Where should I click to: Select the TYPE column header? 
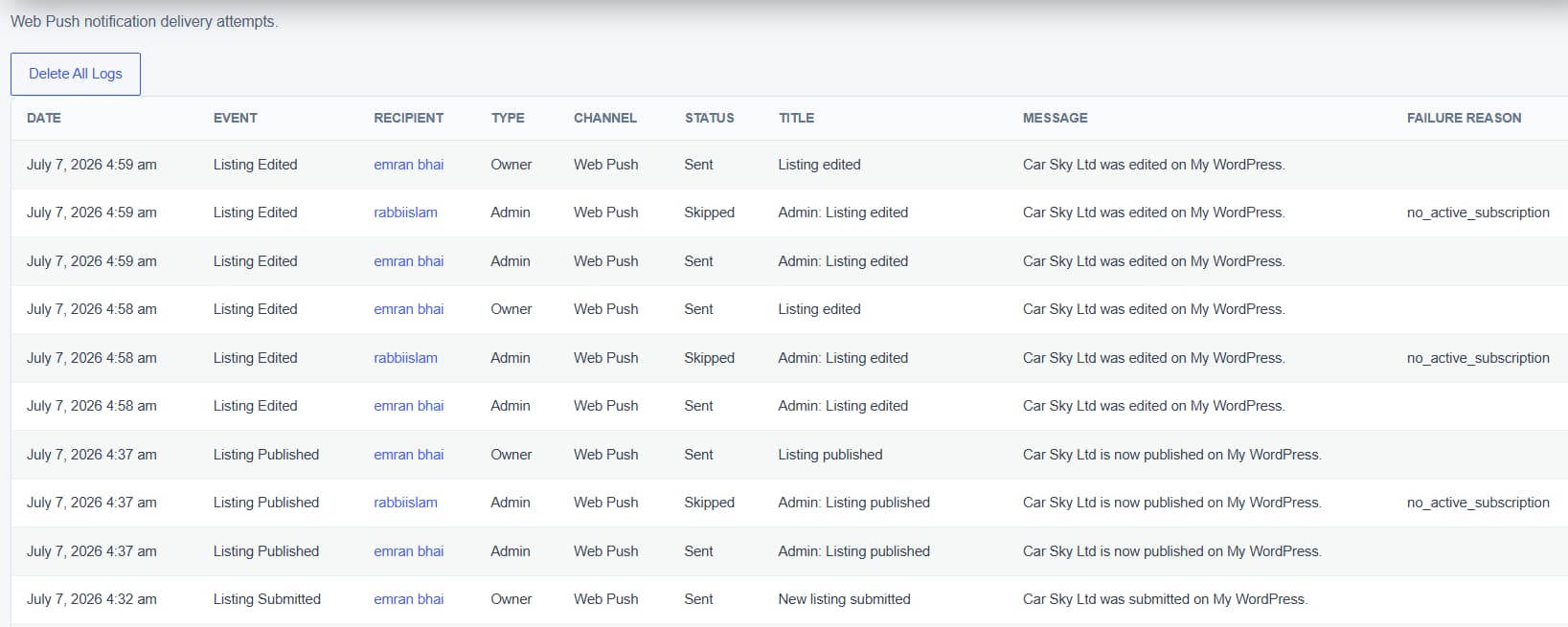508,118
